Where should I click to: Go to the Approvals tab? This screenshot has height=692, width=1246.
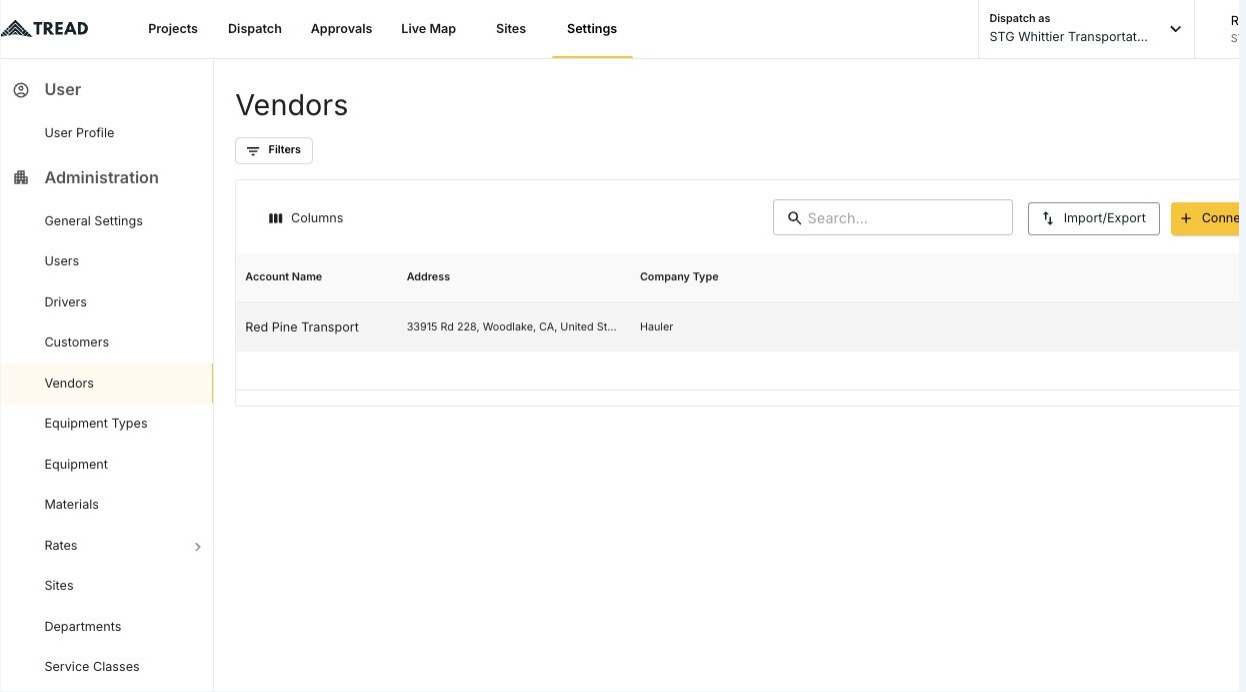pyautogui.click(x=341, y=29)
